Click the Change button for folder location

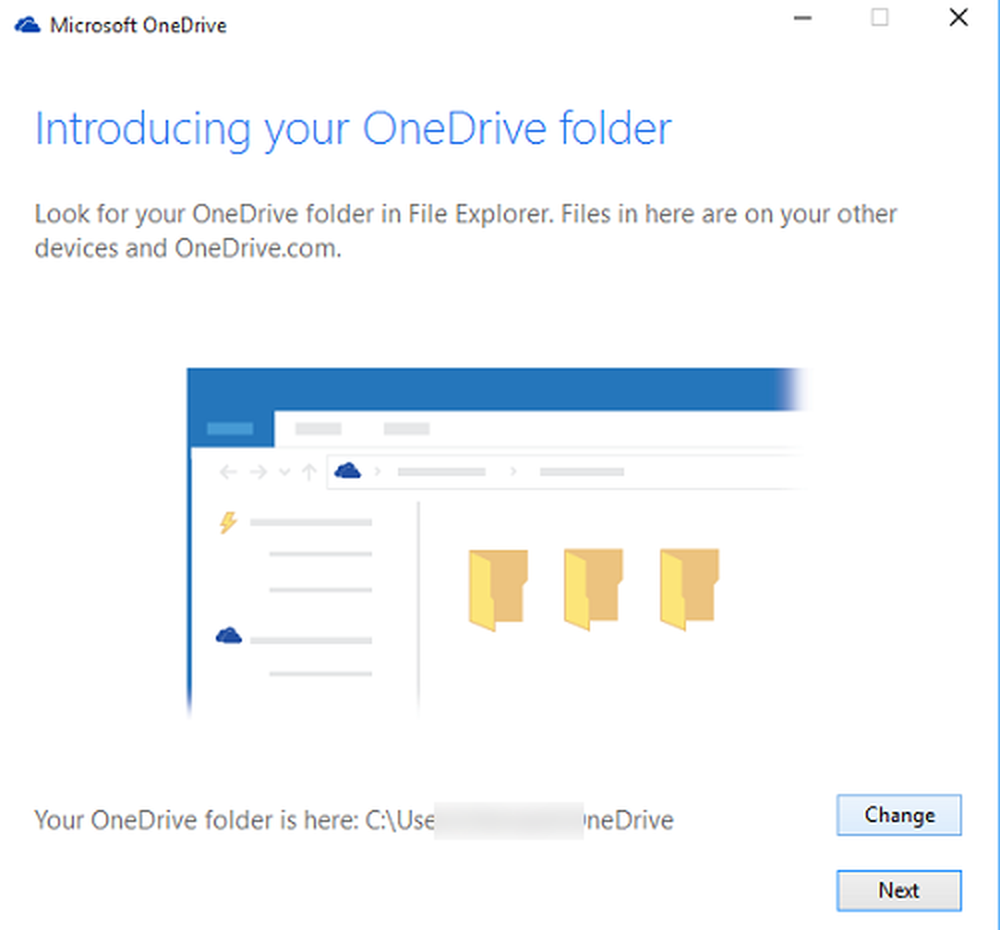pos(899,815)
